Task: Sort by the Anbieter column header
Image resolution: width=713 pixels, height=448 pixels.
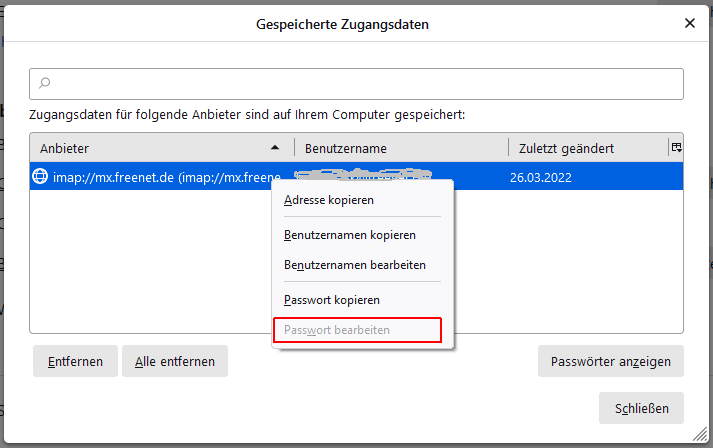Action: coord(150,148)
